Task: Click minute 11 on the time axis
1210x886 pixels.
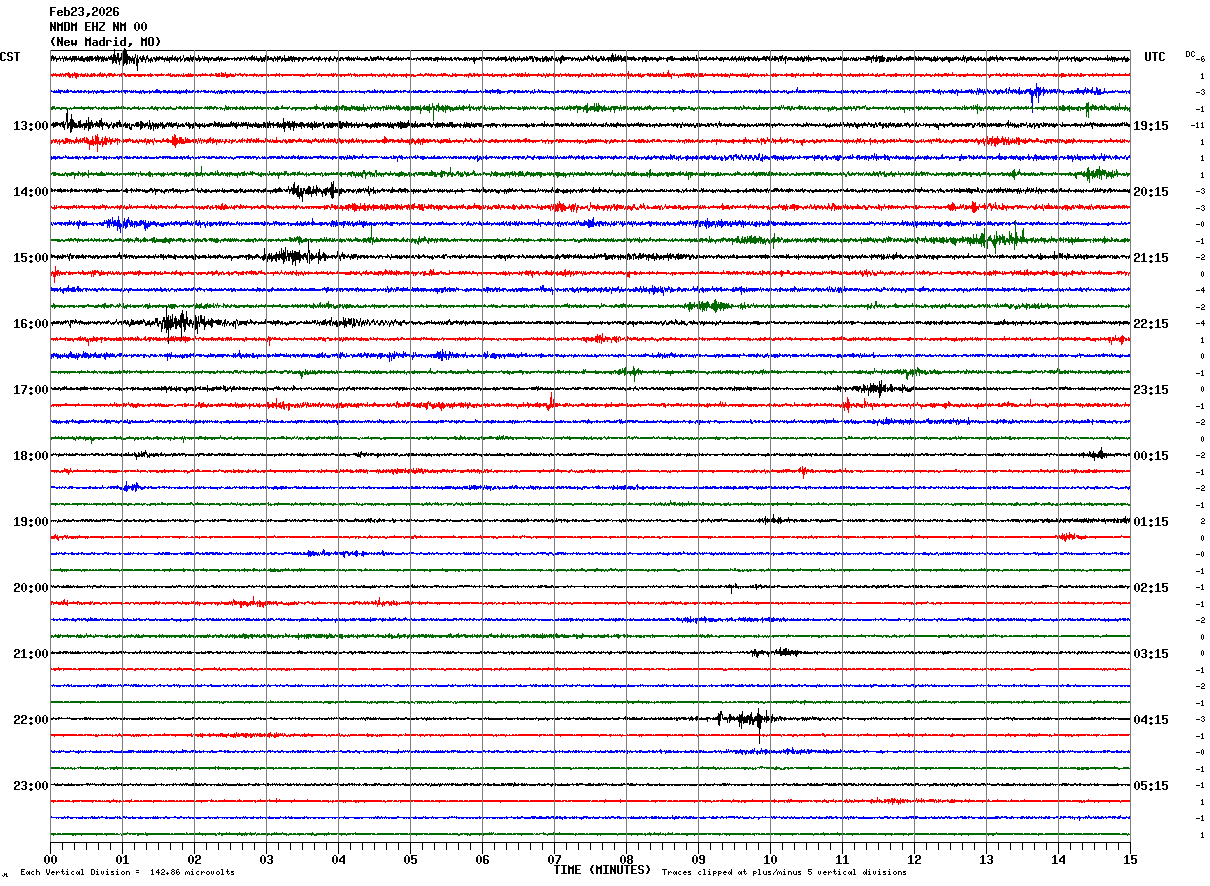Action: coord(842,859)
